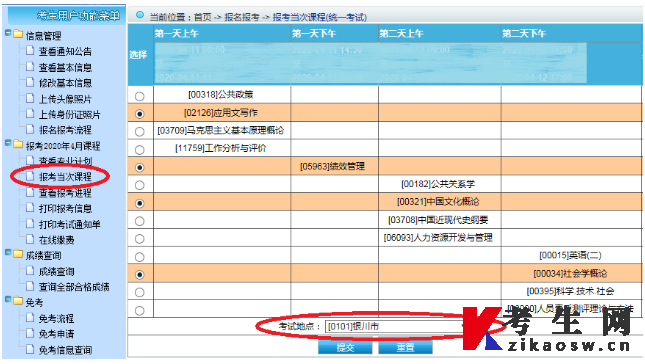Select radio for [00015]英语(二)
This screenshot has height=364, width=645.
(140, 257)
